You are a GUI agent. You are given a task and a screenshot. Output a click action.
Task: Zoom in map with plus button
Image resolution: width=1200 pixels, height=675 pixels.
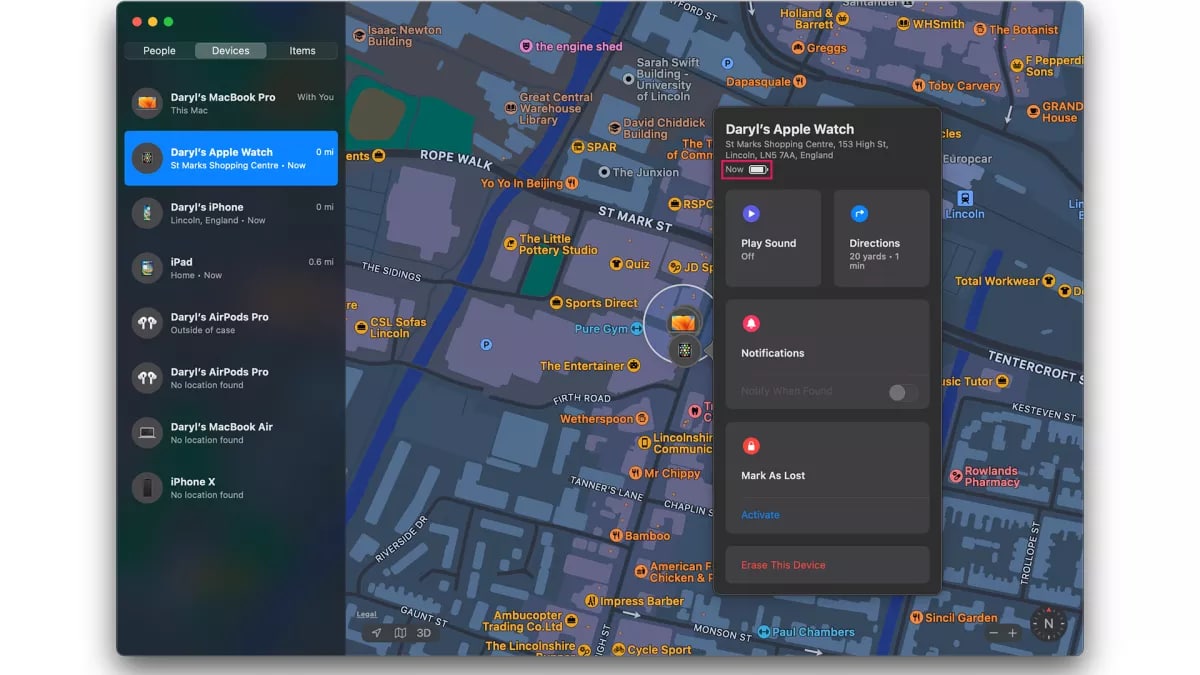pos(1012,633)
